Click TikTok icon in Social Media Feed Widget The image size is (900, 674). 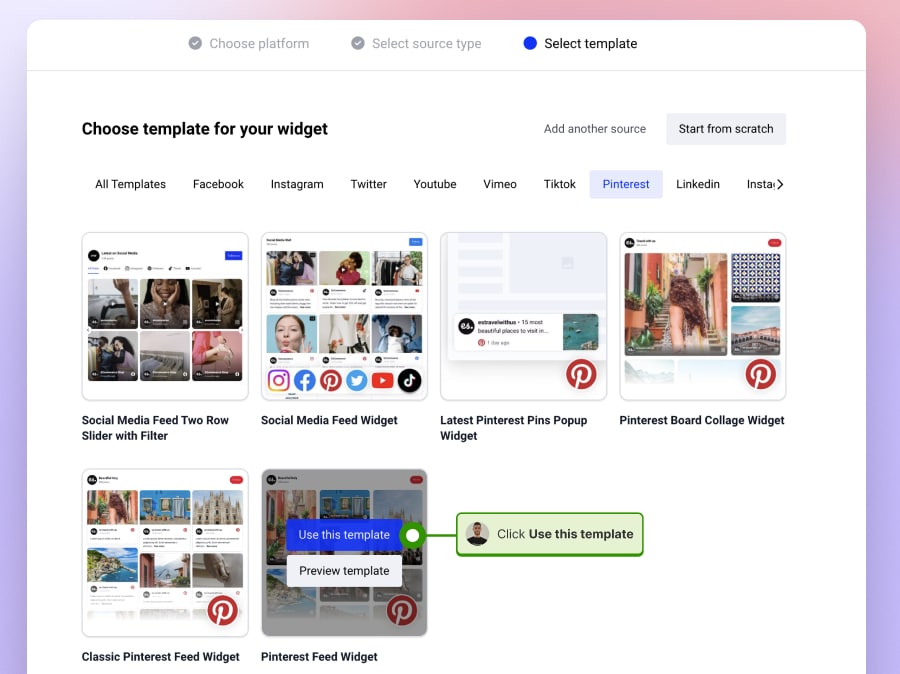[x=409, y=381]
